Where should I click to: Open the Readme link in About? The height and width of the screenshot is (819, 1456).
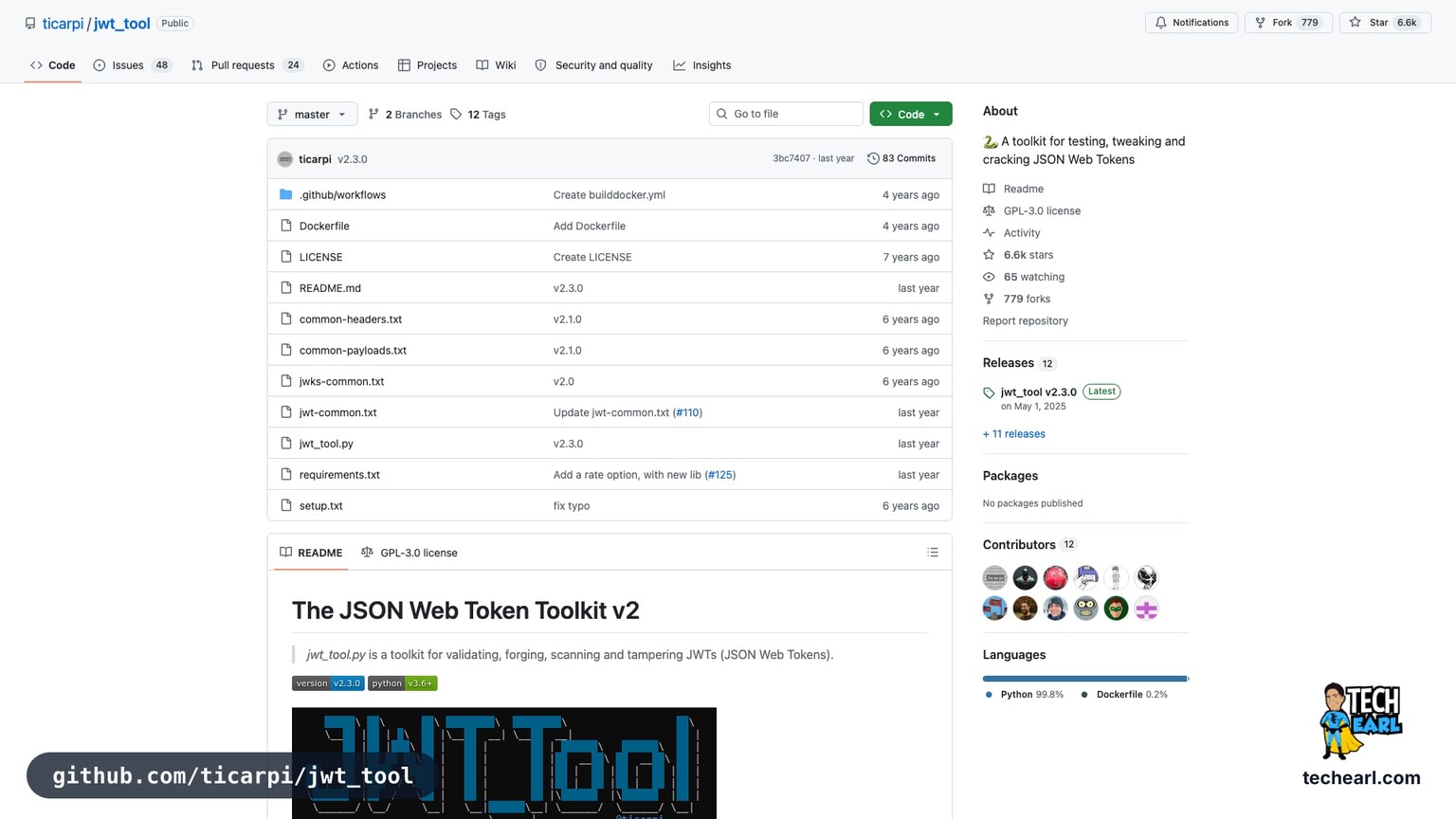[x=1013, y=190]
